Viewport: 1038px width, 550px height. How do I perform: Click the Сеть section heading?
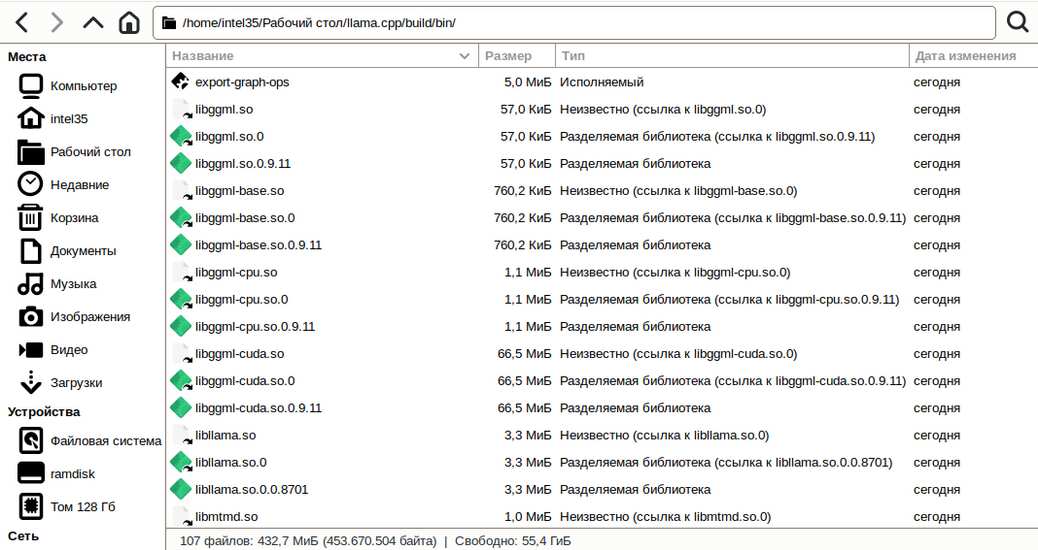click(23, 535)
